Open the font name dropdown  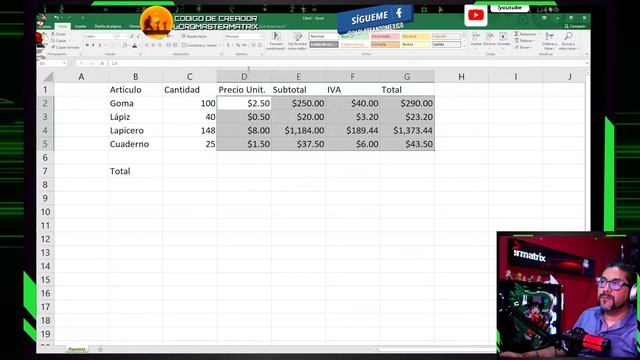point(113,36)
